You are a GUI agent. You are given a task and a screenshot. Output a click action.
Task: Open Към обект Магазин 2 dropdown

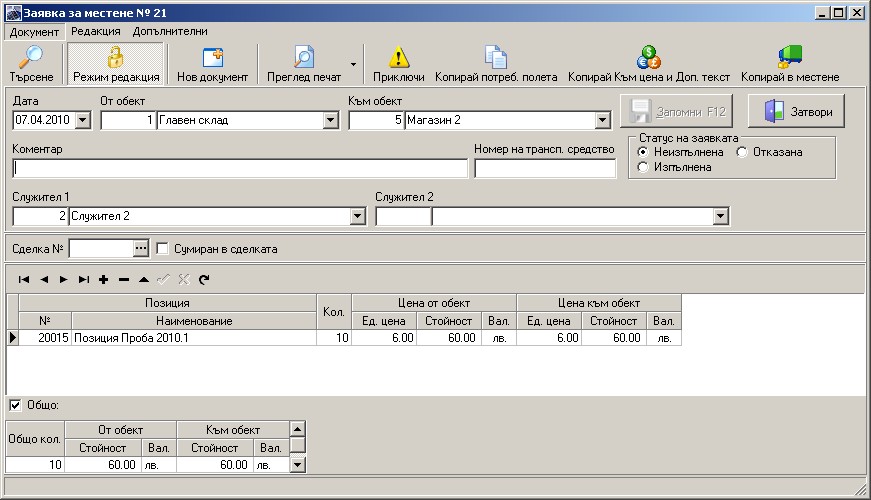pos(602,119)
